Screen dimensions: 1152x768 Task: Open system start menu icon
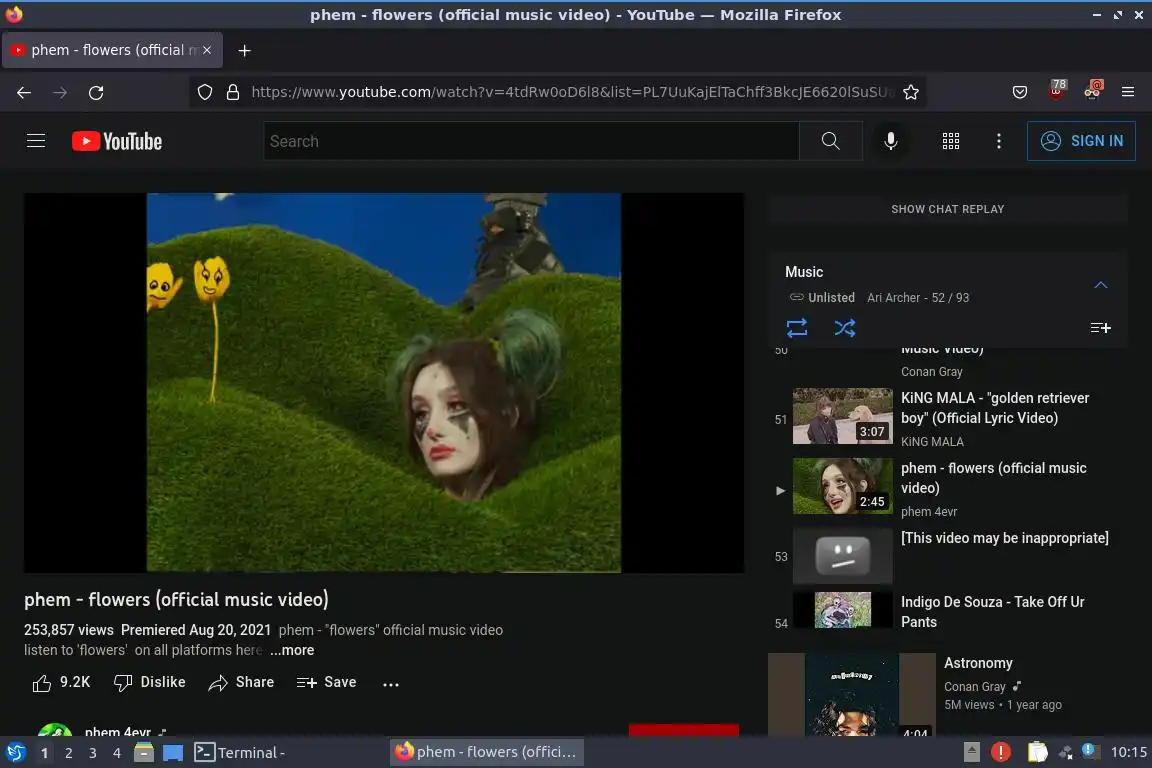click(x=15, y=753)
